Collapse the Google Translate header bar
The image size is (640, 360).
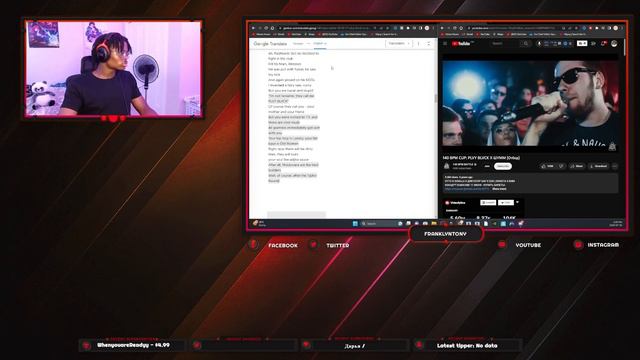[429, 43]
